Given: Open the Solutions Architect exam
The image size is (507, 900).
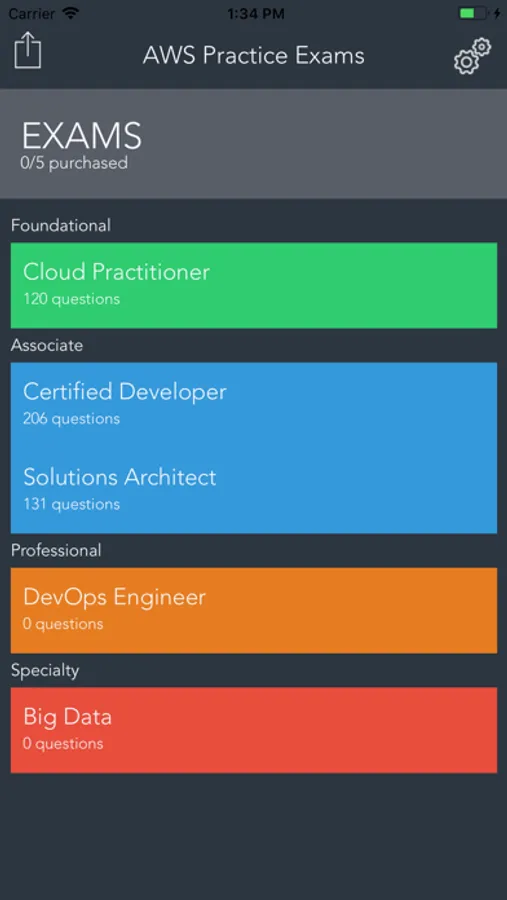Looking at the screenshot, I should pos(254,491).
